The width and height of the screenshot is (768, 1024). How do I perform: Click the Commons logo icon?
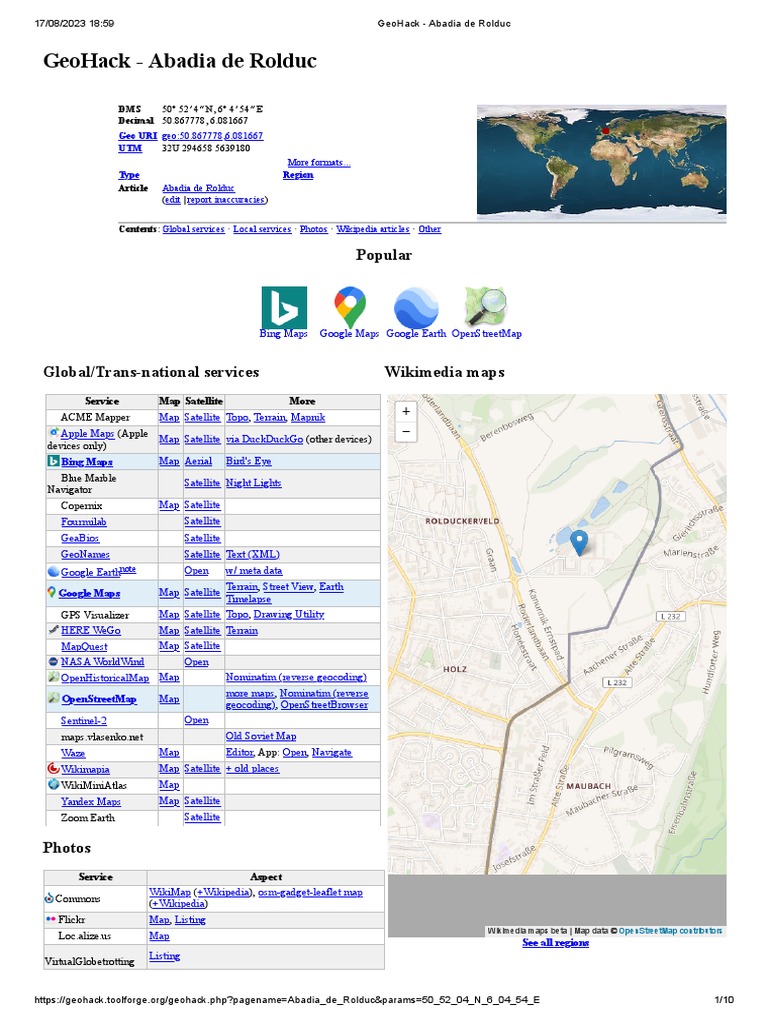(49, 898)
